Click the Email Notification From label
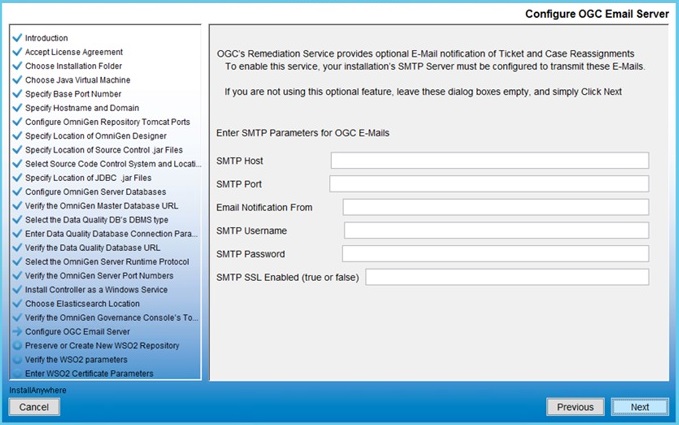 pyautogui.click(x=264, y=208)
